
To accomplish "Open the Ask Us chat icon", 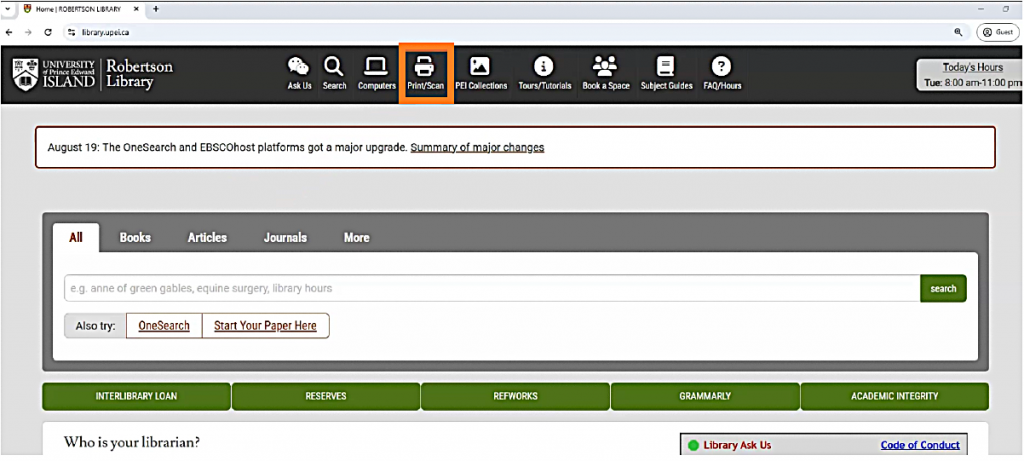I will (299, 68).
